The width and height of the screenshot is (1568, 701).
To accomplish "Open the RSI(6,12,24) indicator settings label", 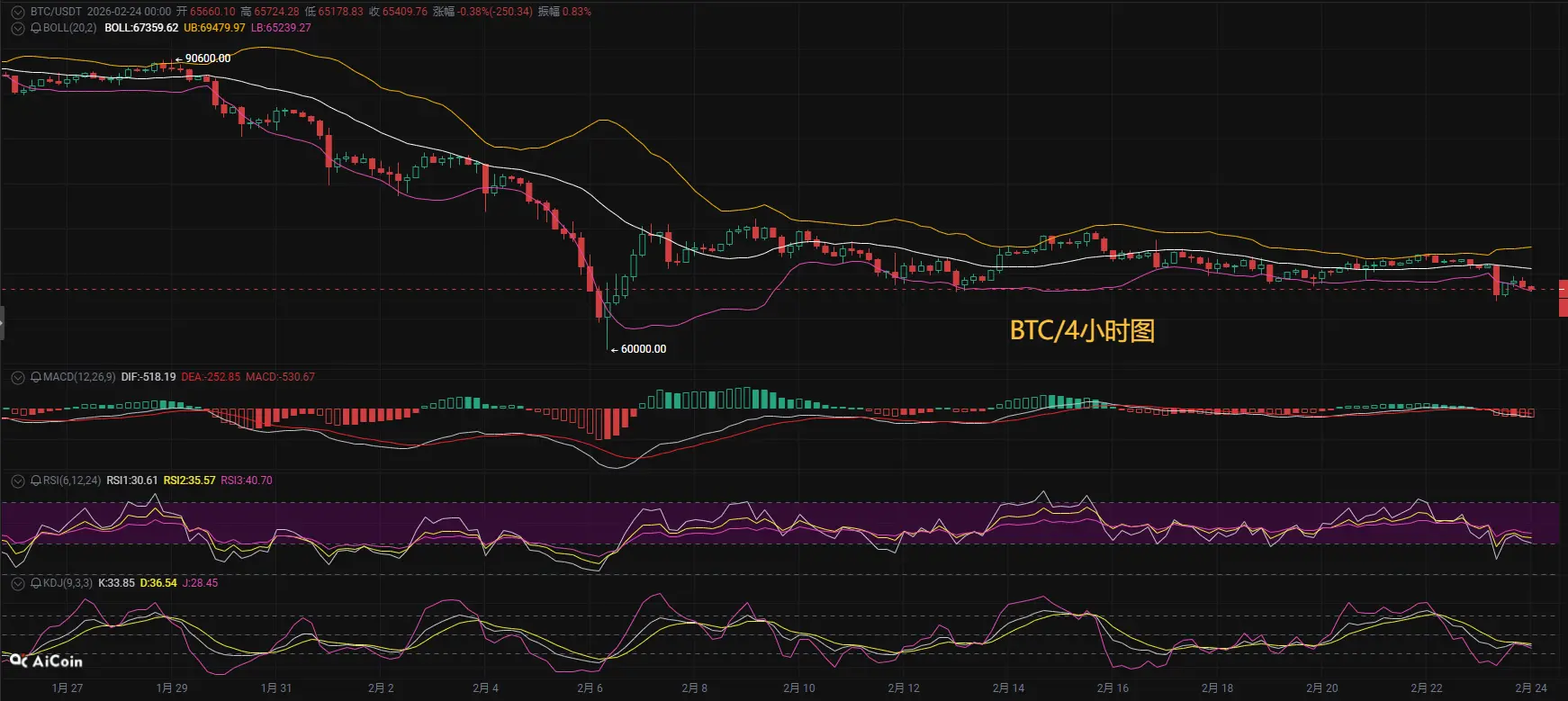I will tap(72, 481).
